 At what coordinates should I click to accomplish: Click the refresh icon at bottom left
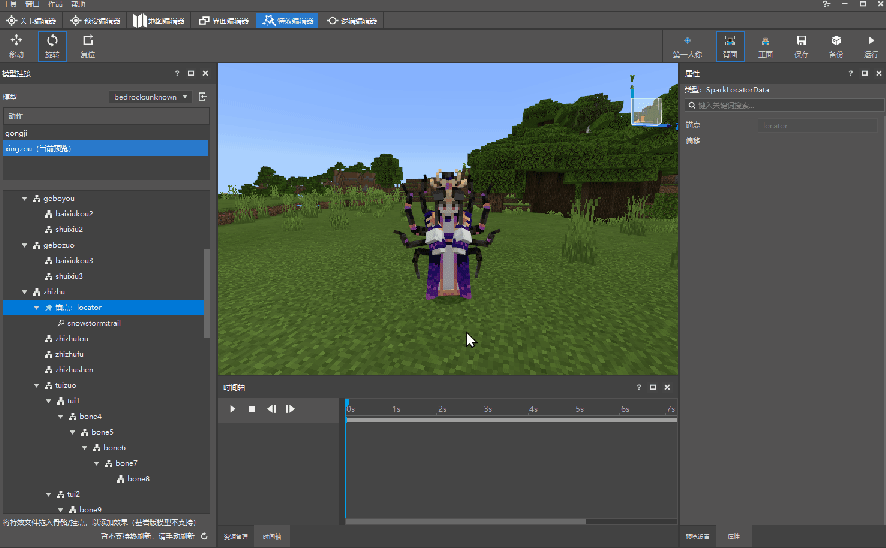tap(204, 536)
